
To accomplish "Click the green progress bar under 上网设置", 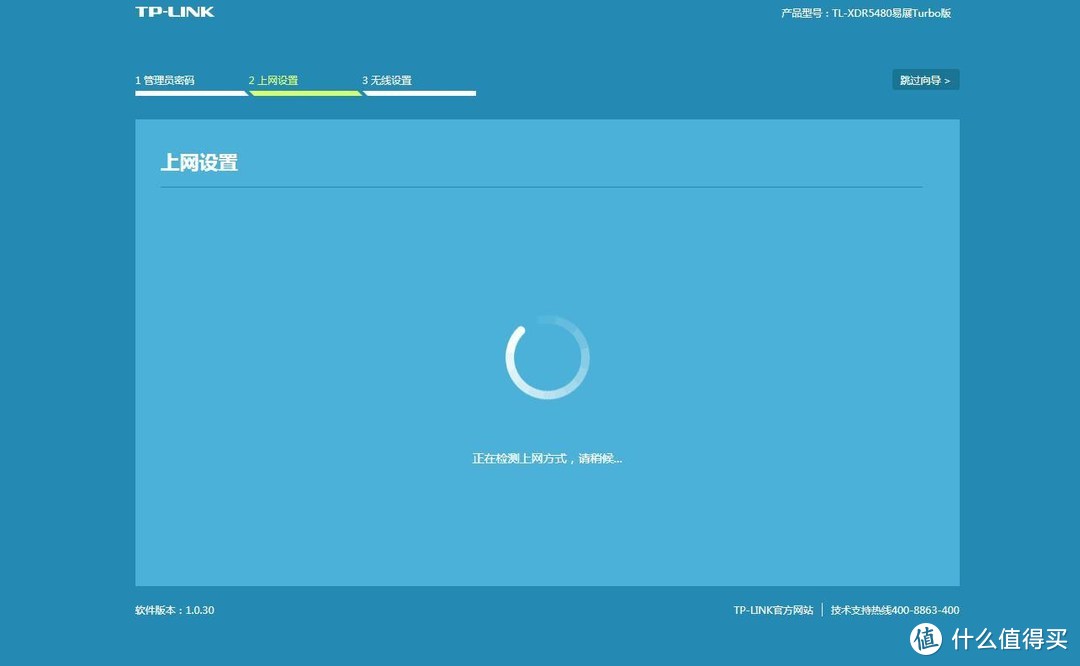I will [x=305, y=94].
